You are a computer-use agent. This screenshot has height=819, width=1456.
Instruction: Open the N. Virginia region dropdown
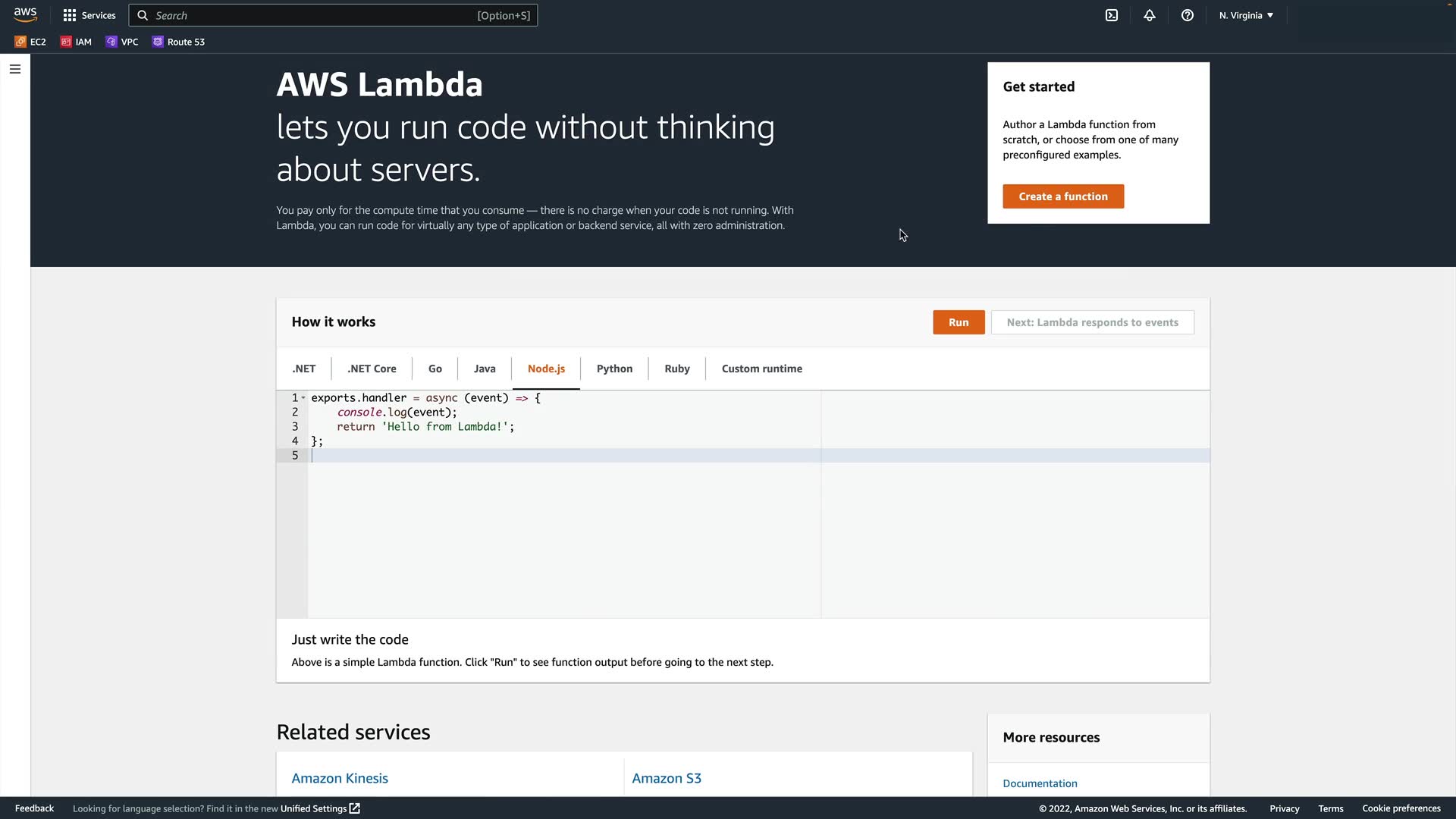[1246, 15]
